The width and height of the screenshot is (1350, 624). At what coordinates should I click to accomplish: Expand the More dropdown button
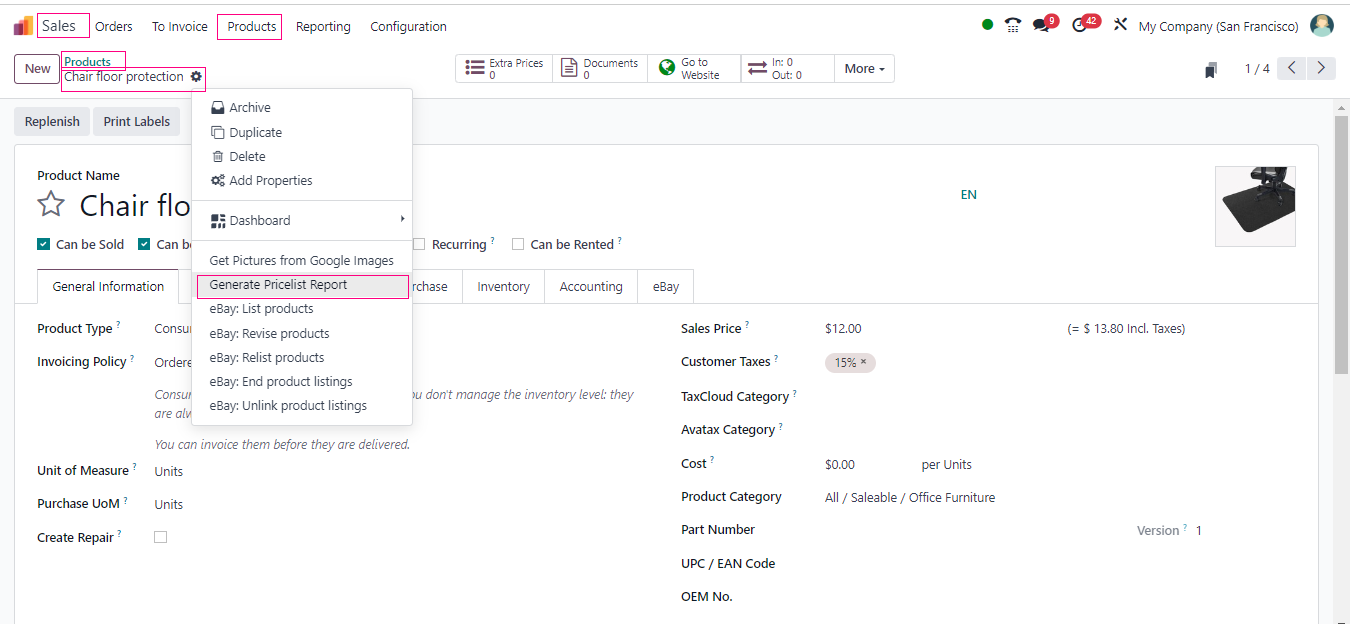tap(864, 68)
